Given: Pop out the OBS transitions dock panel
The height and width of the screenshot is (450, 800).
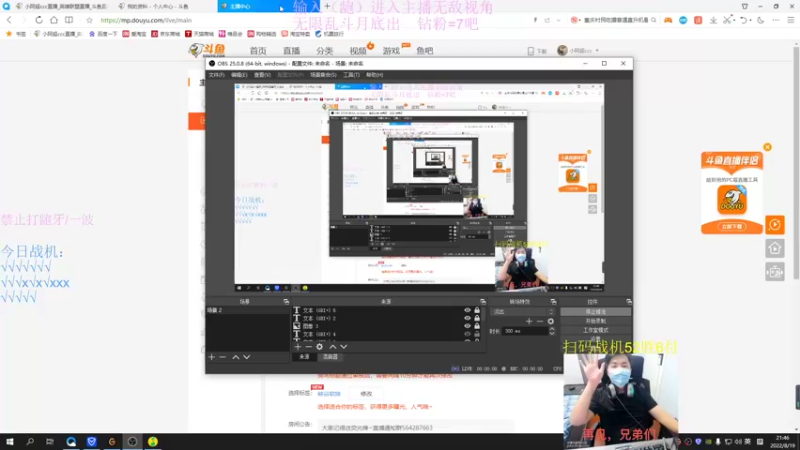Looking at the screenshot, I should point(553,302).
